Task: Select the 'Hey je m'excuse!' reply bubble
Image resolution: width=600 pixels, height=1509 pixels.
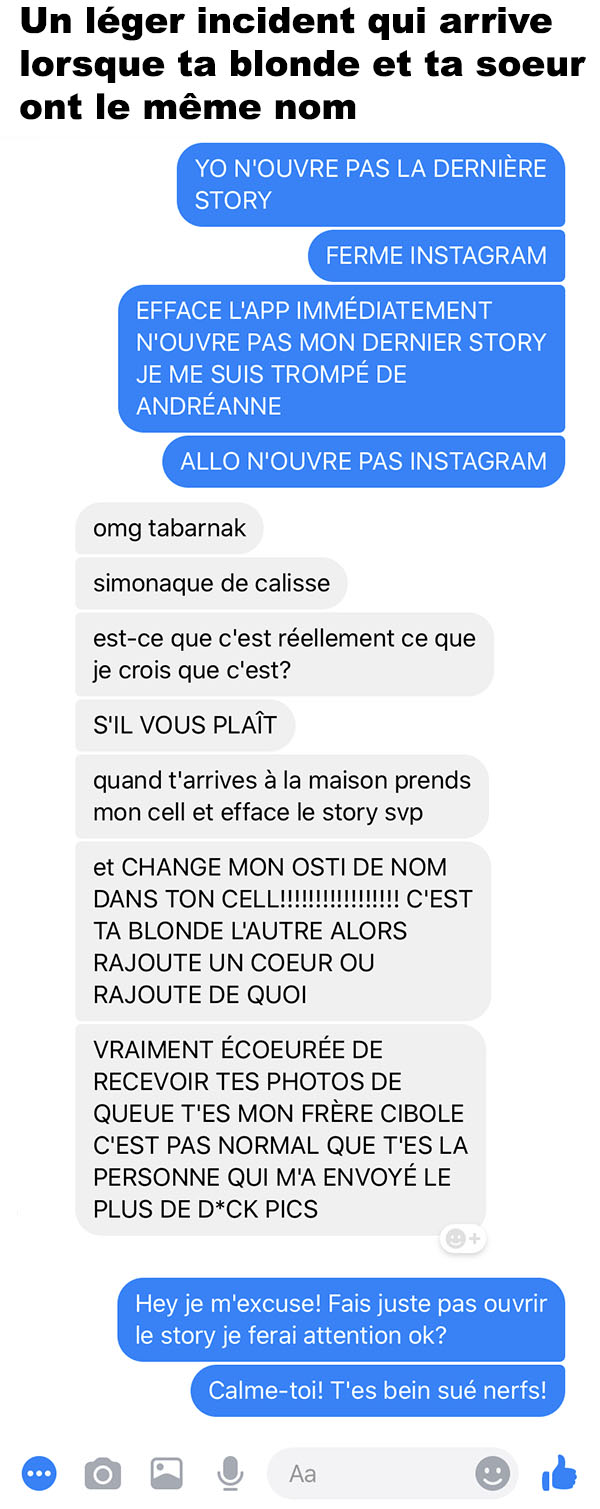Action: click(x=341, y=1320)
